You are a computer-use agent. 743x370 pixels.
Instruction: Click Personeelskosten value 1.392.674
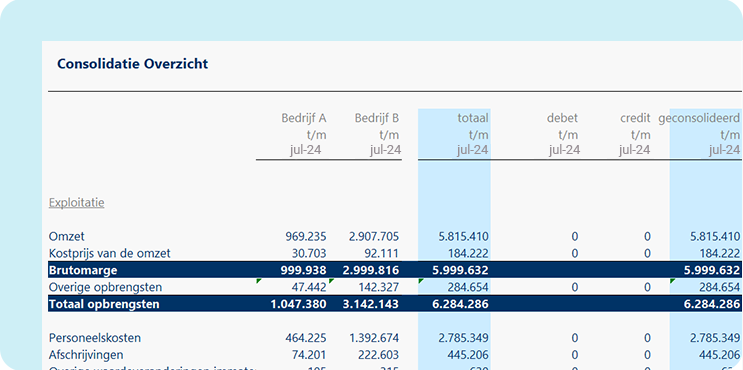[x=374, y=338]
